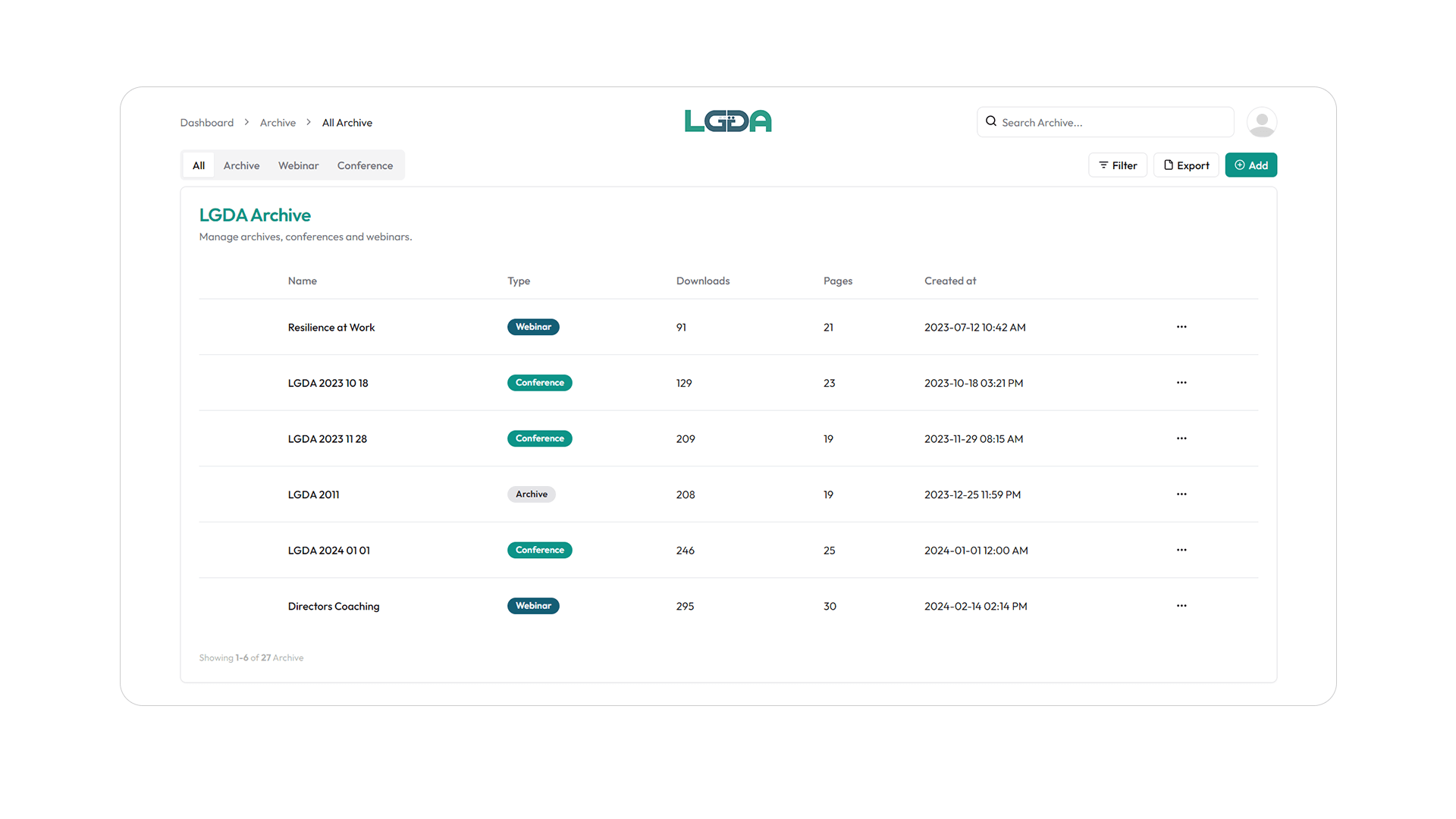The width and height of the screenshot is (1456, 819).
Task: Open more options for Directors Coaching
Action: tap(1181, 606)
